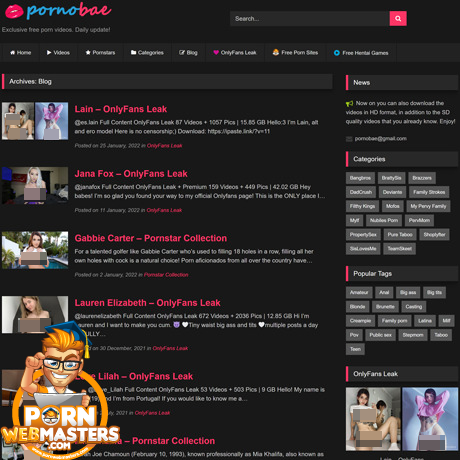The width and height of the screenshot is (460, 460).
Task: Select the Brazzers category tag
Action: click(x=422, y=178)
